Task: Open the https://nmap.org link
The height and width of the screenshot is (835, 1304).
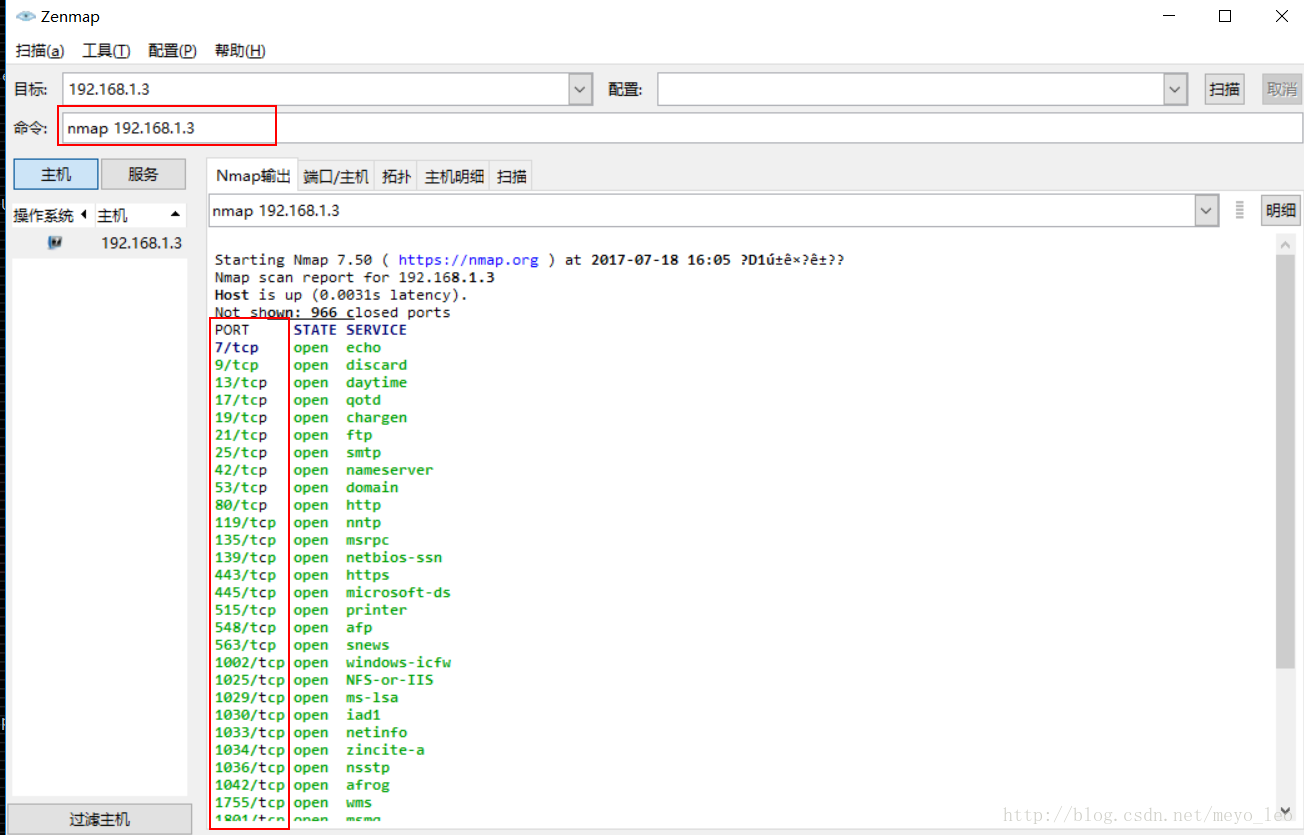Action: click(468, 260)
